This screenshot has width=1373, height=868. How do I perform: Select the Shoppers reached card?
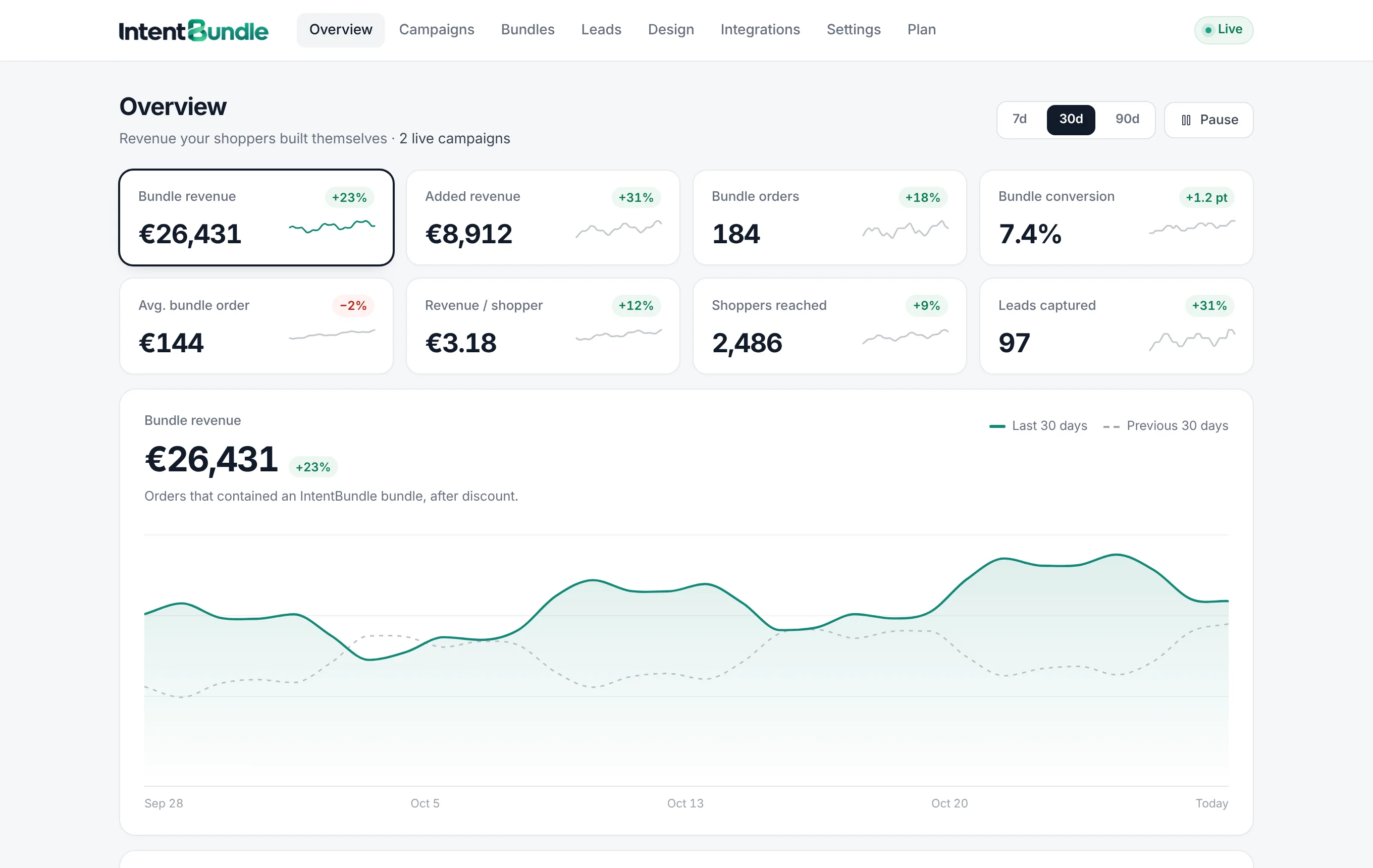pyautogui.click(x=830, y=326)
